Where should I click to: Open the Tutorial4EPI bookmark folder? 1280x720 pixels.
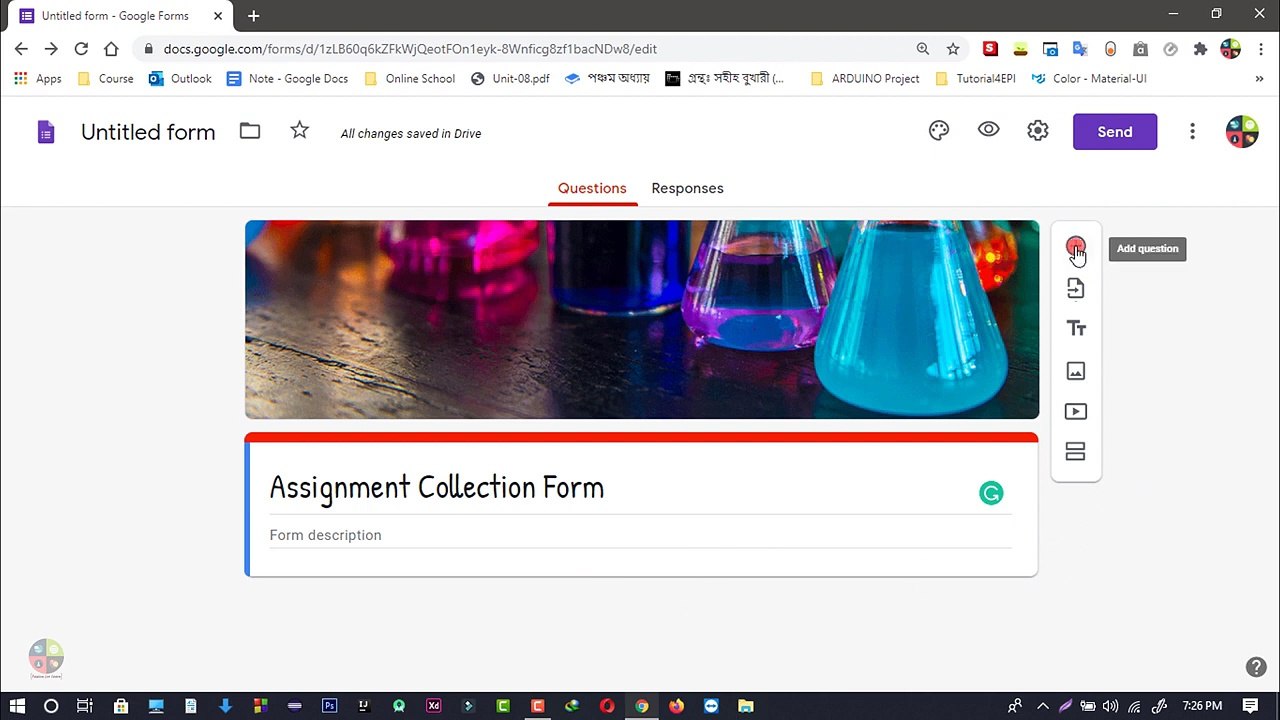pyautogui.click(x=975, y=78)
